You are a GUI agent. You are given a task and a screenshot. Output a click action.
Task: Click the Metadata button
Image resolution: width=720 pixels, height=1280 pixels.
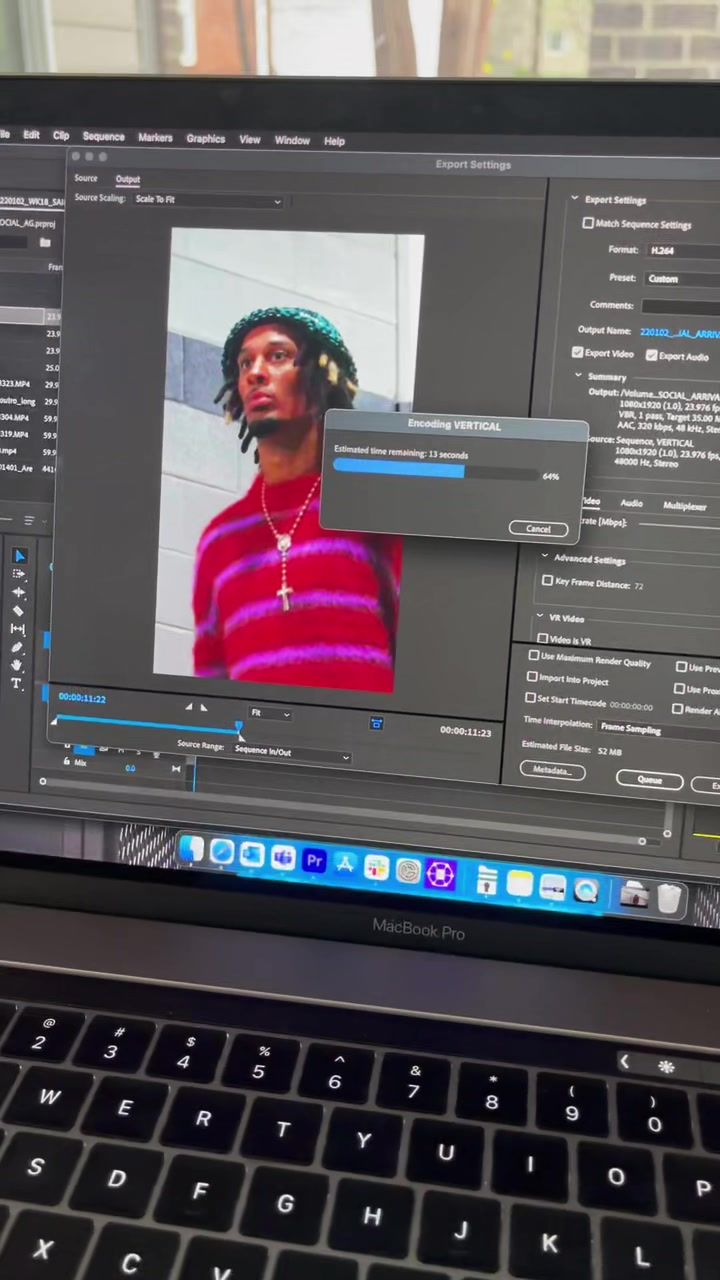point(552,770)
